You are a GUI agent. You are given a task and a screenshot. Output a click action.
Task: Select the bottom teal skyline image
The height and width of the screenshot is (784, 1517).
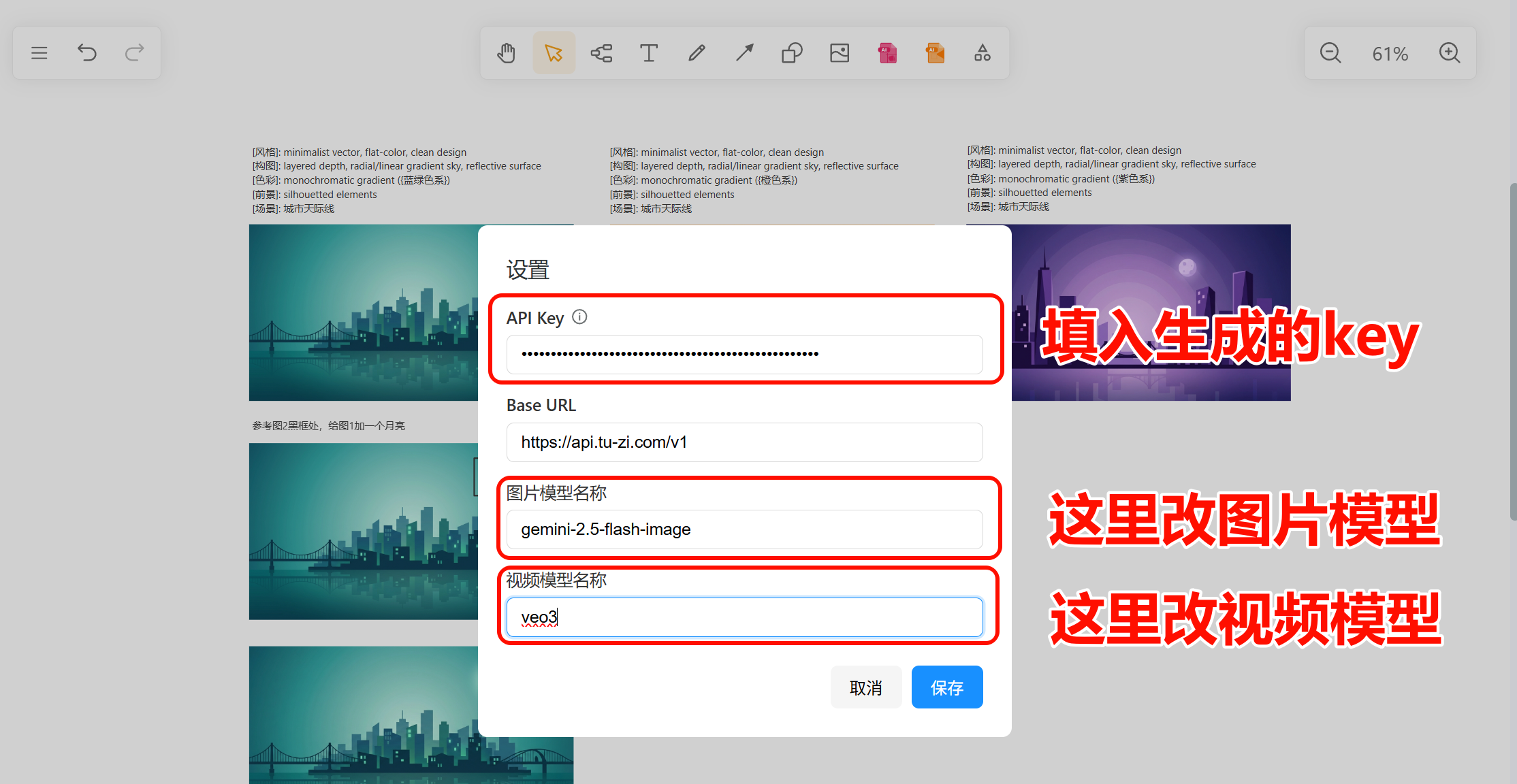point(364,715)
